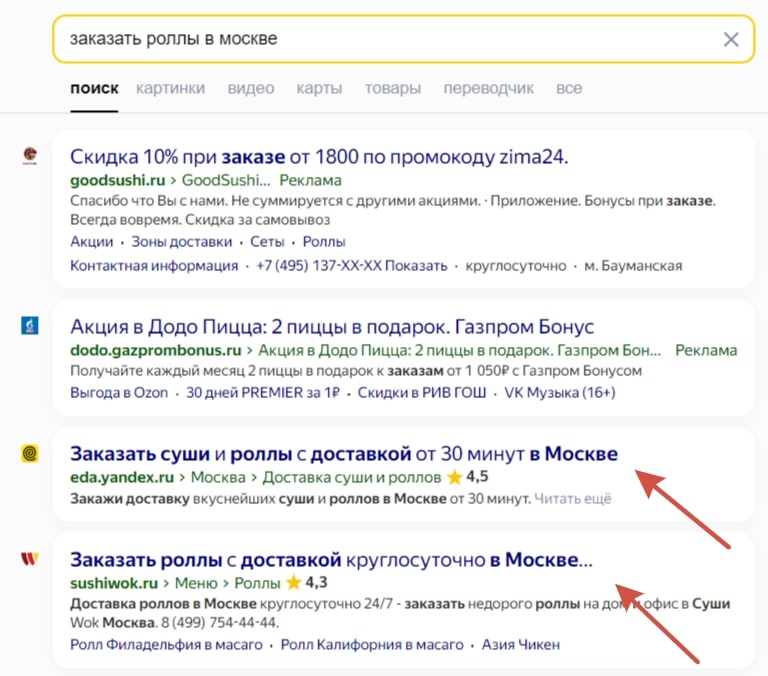Open the 'Азия Чикен' sitelink

(521, 645)
